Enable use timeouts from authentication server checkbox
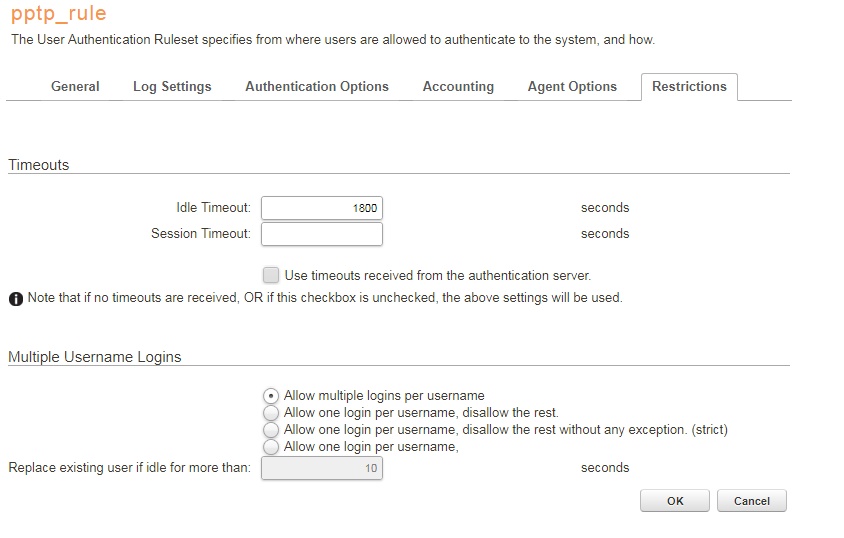 pos(271,275)
